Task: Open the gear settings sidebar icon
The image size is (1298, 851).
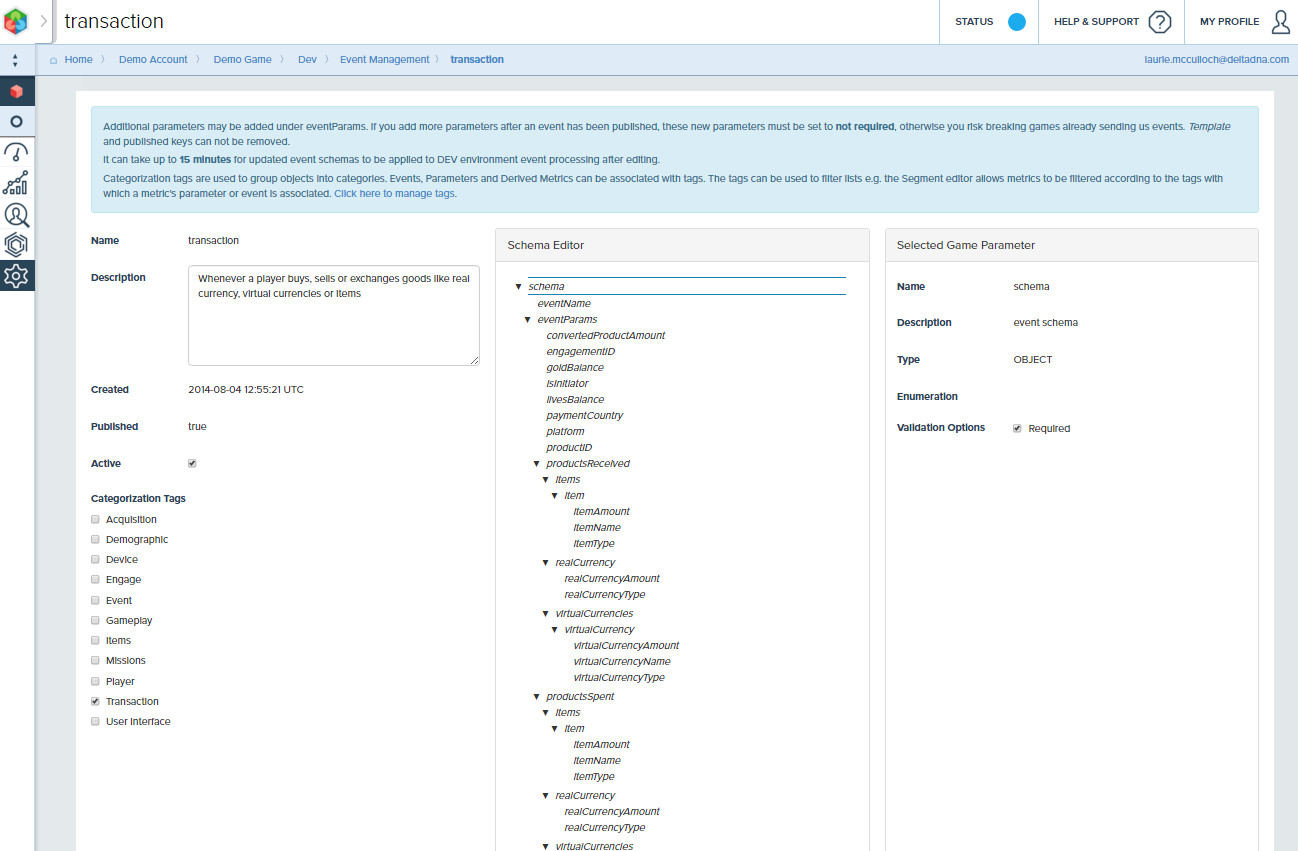Action: coord(16,276)
